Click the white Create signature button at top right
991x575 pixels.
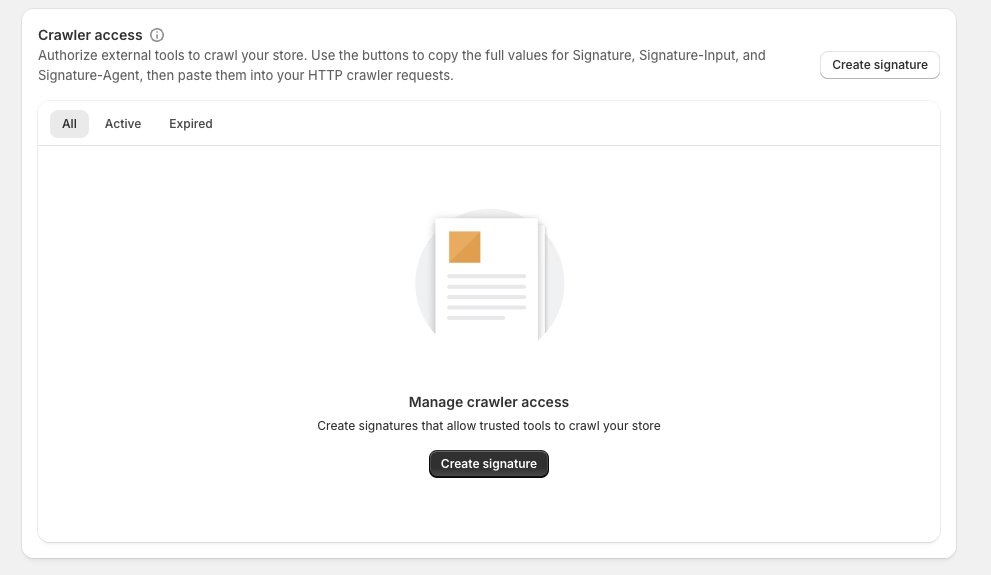tap(880, 65)
